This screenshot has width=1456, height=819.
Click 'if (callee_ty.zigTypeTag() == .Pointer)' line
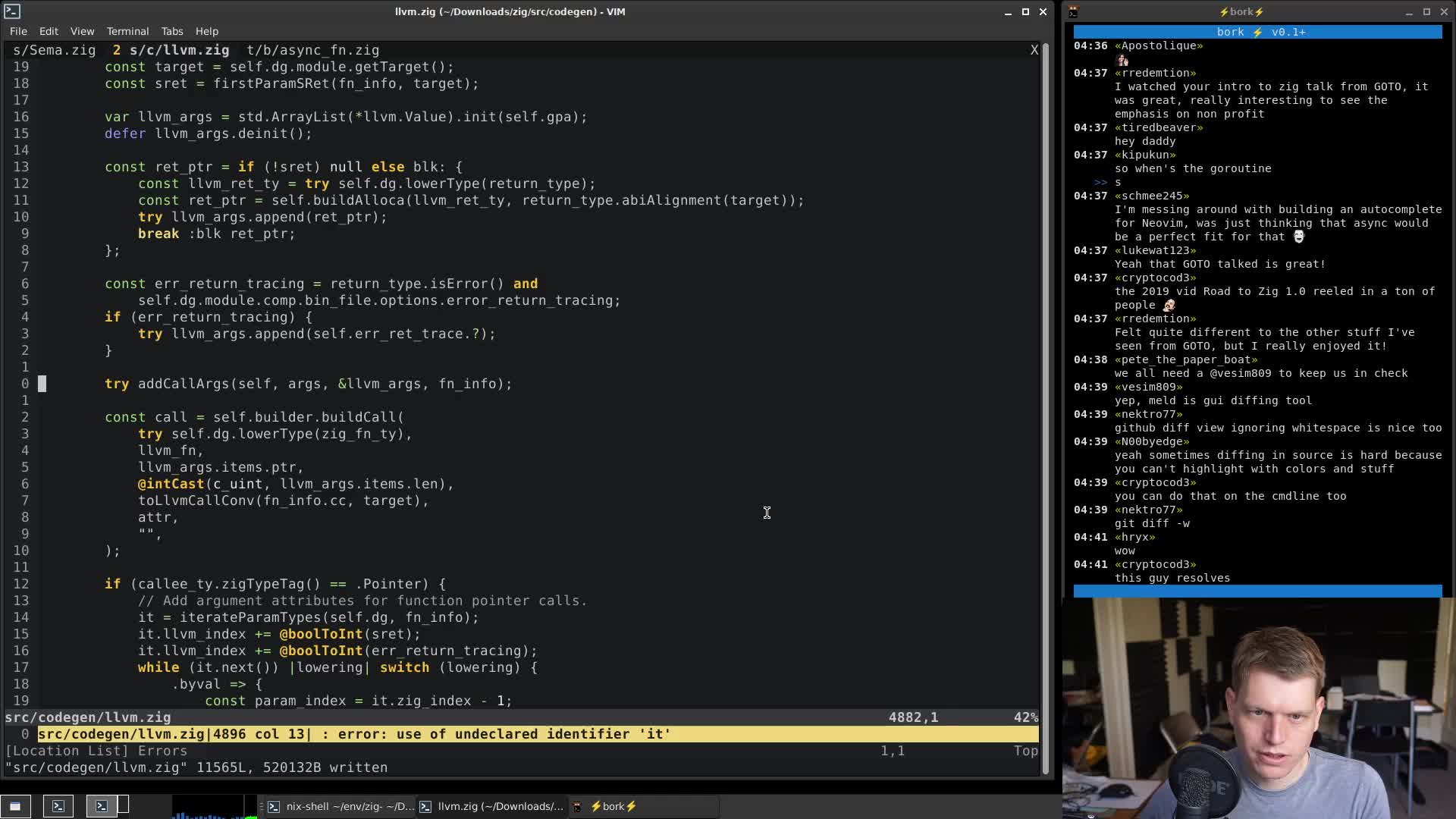click(275, 584)
